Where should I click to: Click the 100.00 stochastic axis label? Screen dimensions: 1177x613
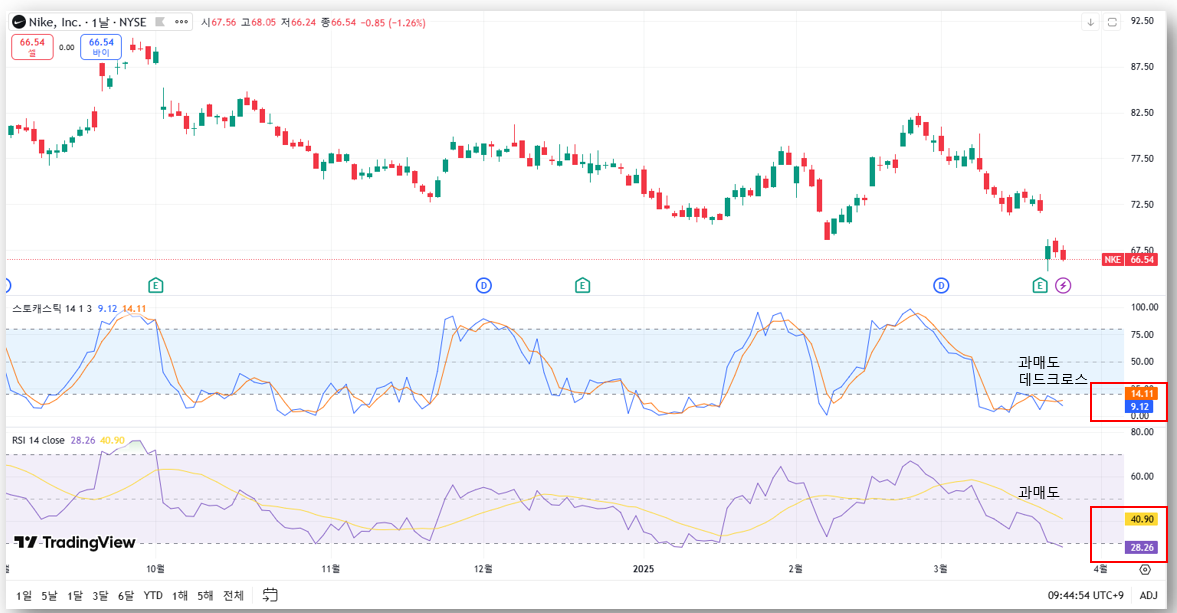tap(1144, 307)
